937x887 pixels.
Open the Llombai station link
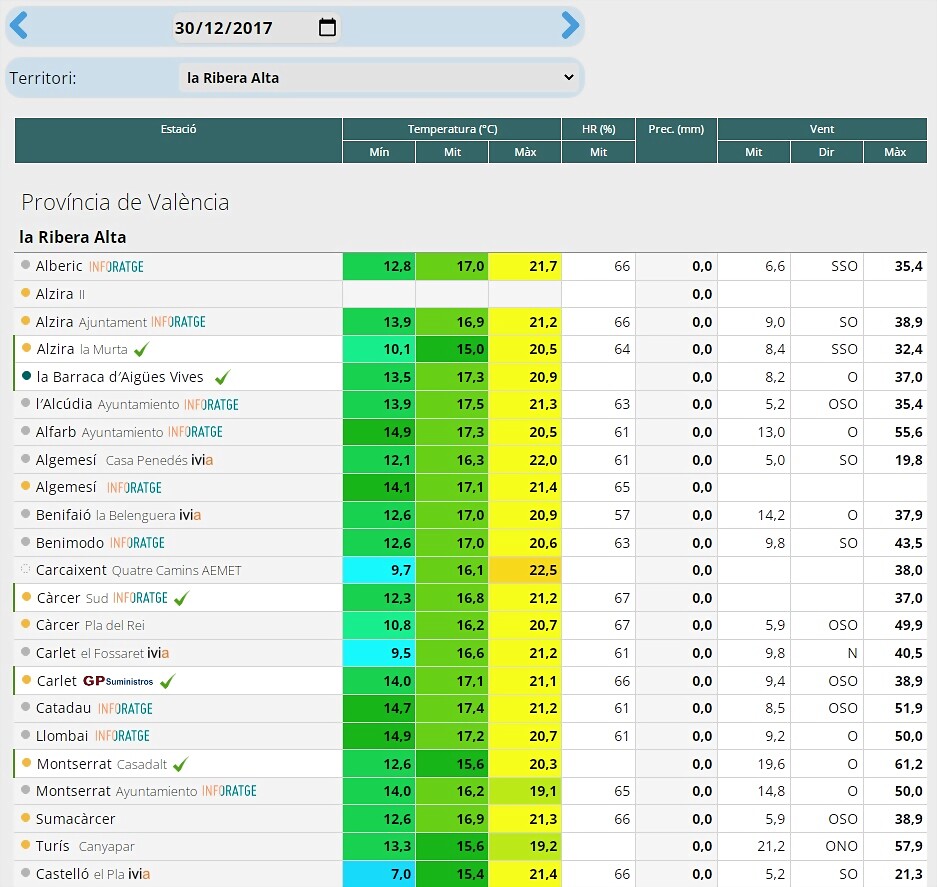[62, 736]
